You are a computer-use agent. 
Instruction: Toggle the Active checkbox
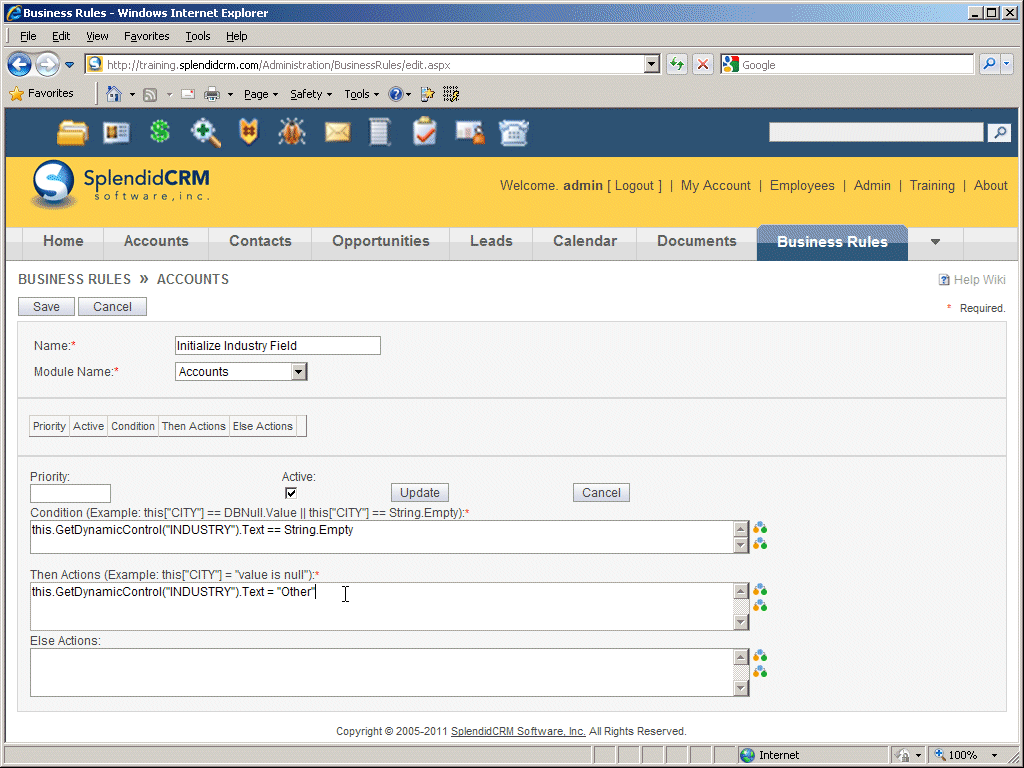[291, 493]
